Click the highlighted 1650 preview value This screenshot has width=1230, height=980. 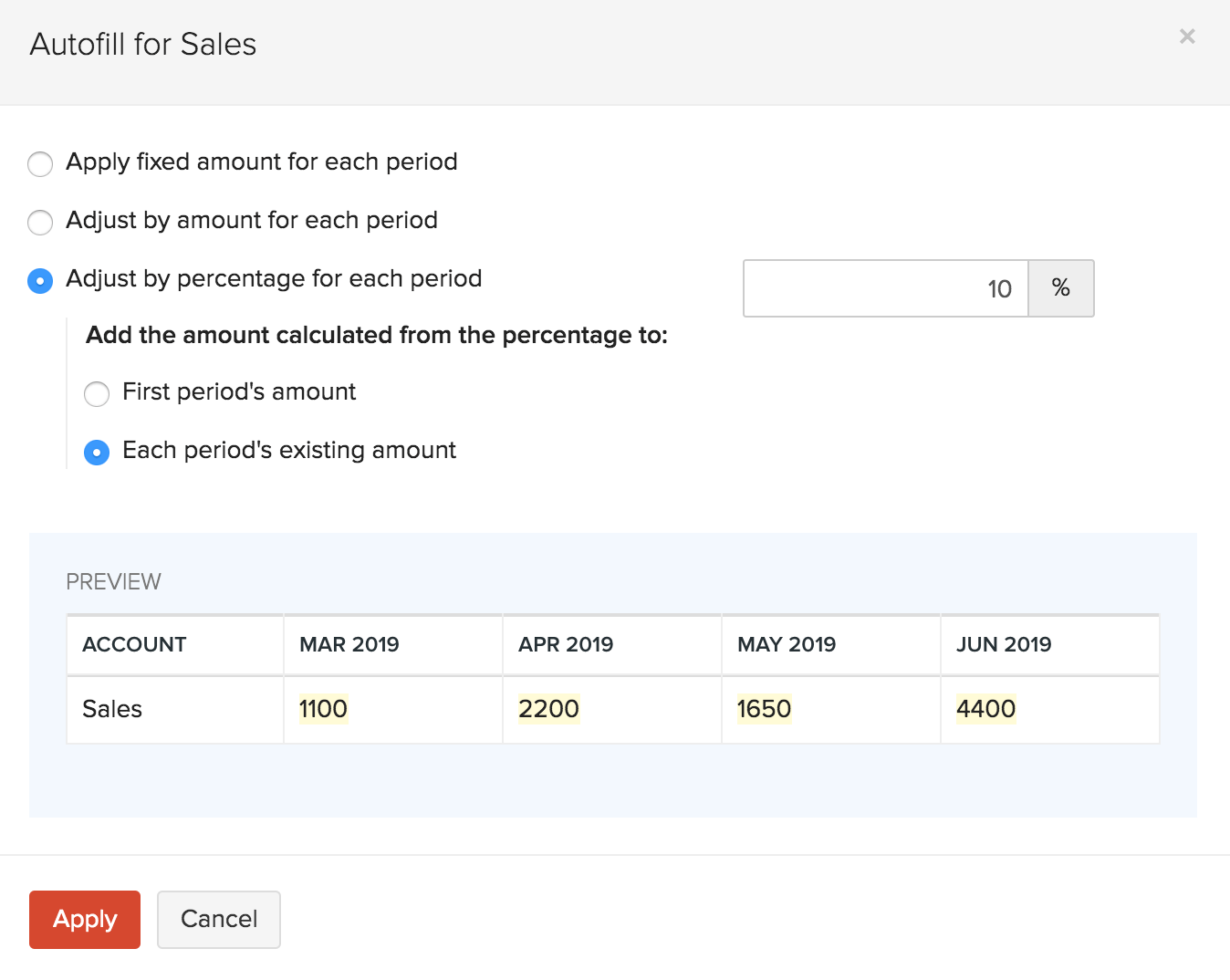(x=764, y=709)
